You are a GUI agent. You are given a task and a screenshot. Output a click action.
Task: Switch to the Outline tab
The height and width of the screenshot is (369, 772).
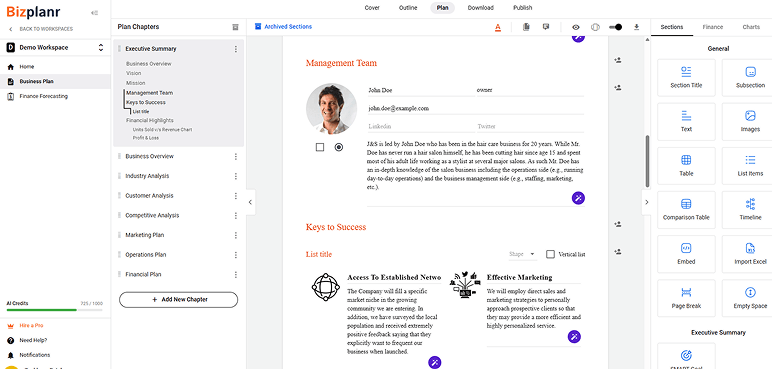click(408, 8)
